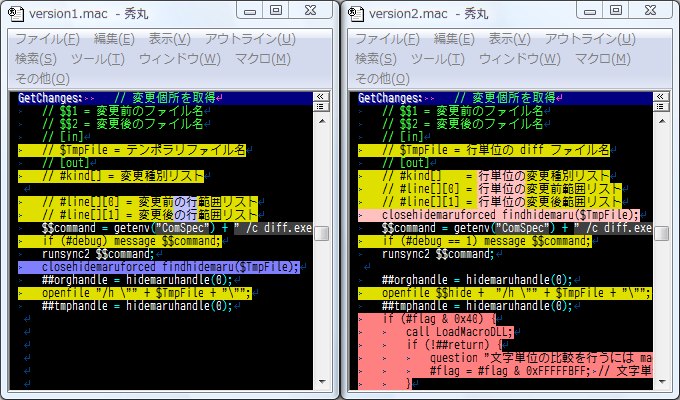The image size is (680, 400).
Task: Click 'if (#debug) message $$command;' in version1.mac
Action: [120, 241]
